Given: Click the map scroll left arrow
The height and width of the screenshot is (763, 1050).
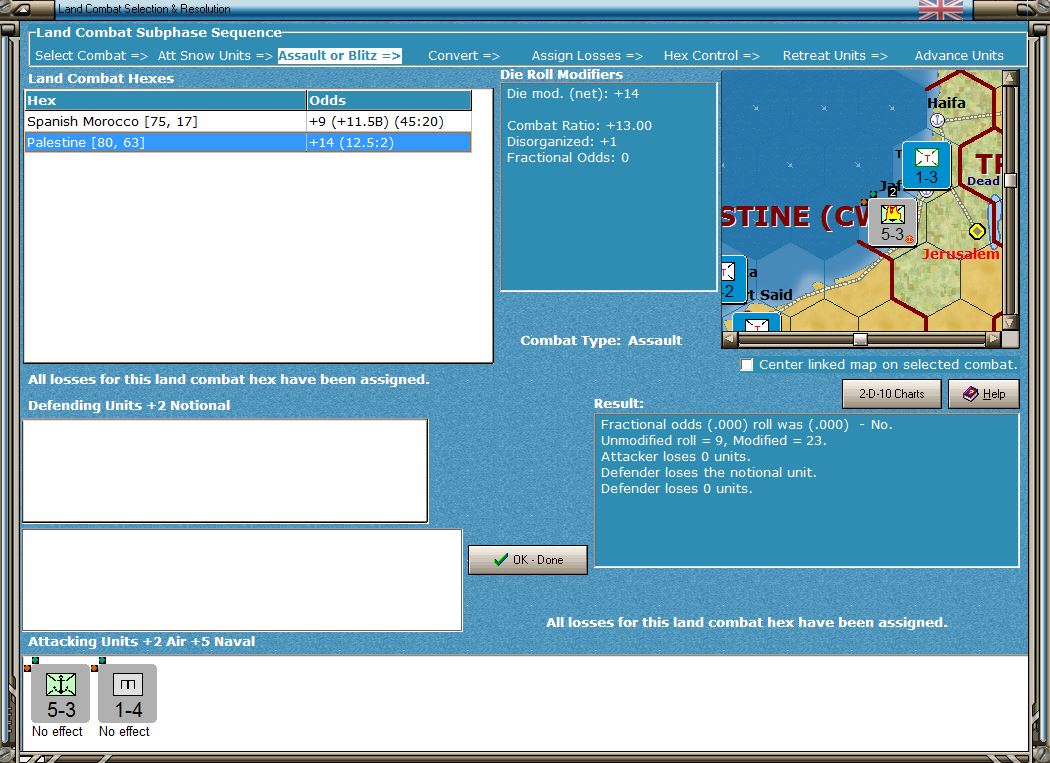Looking at the screenshot, I should (730, 340).
